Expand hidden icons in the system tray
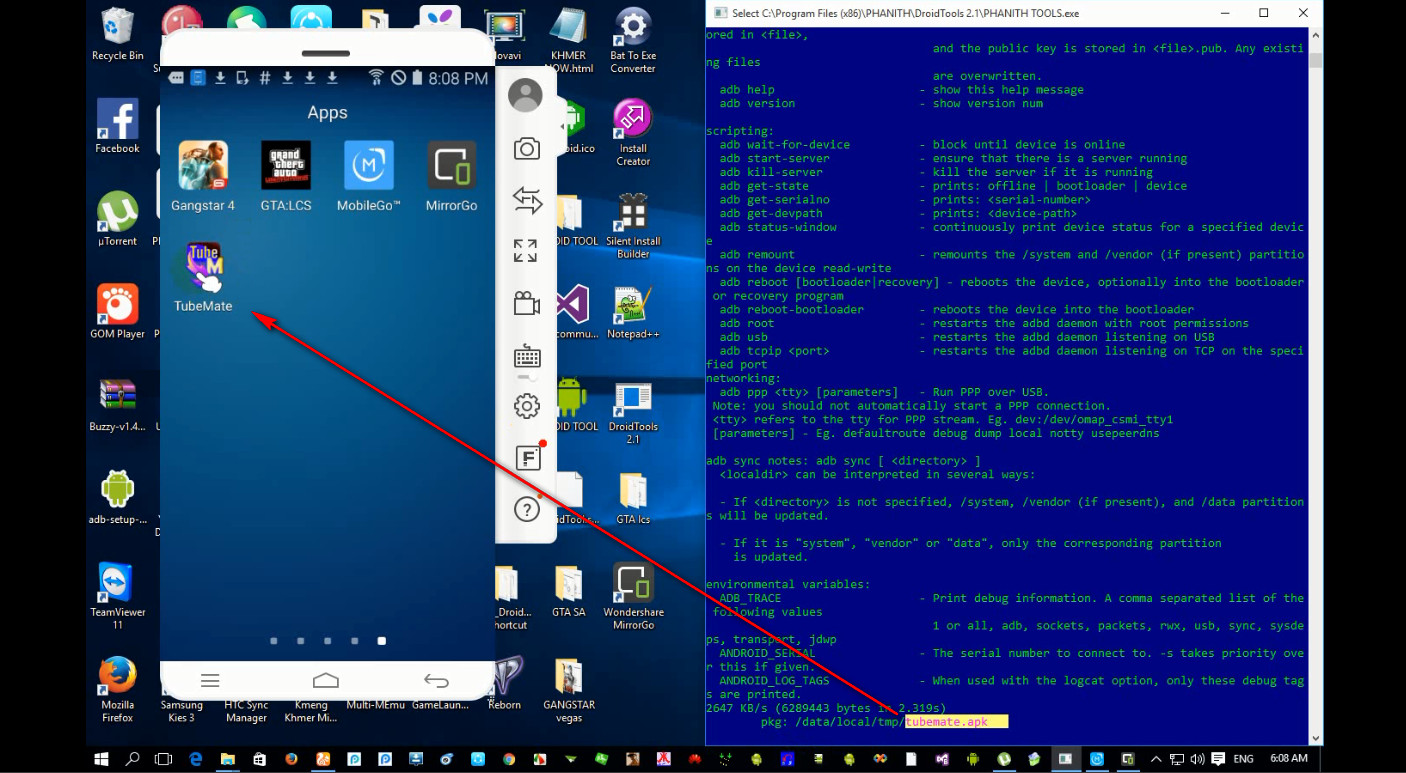 [x=1157, y=758]
